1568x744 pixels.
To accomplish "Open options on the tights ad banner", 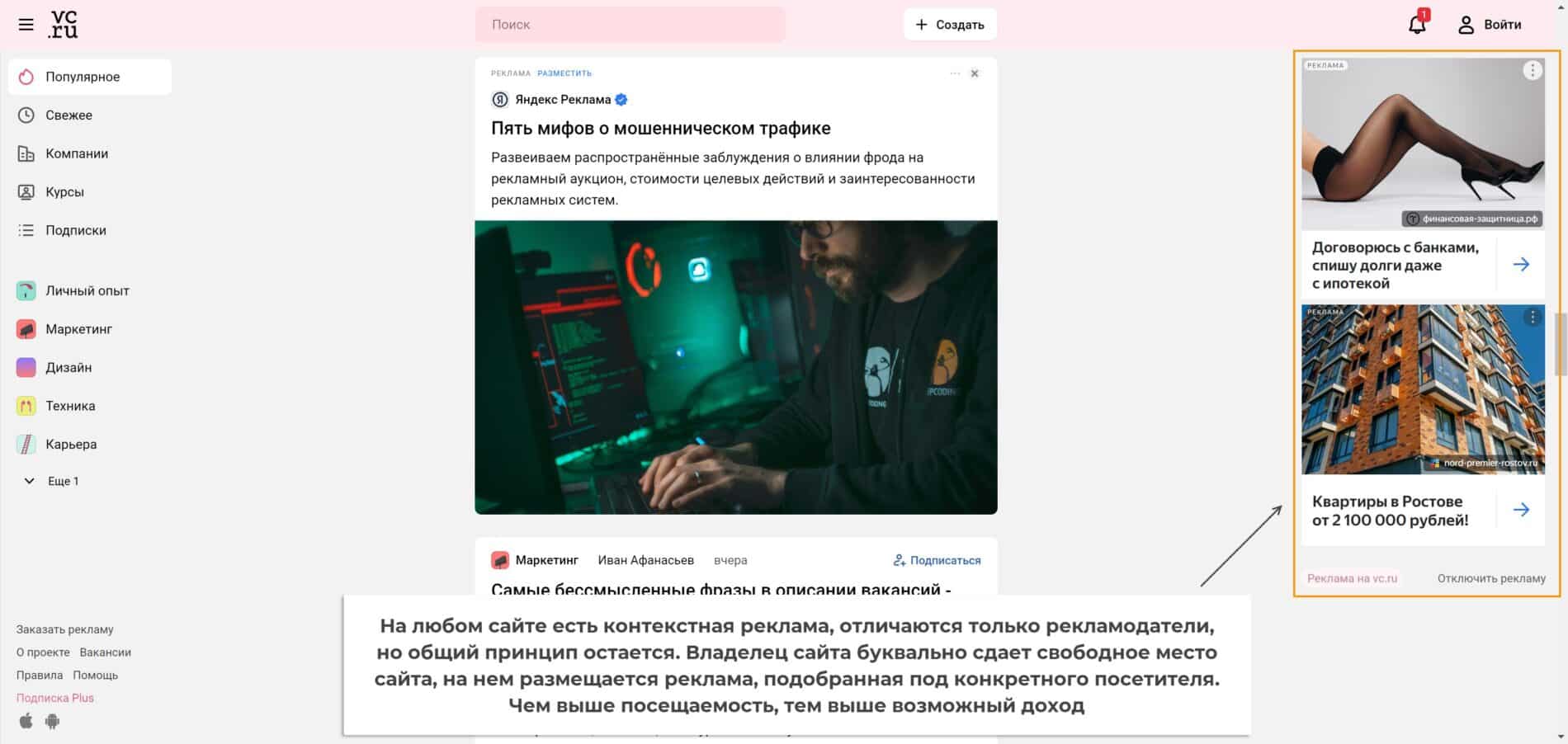I will coord(1533,71).
